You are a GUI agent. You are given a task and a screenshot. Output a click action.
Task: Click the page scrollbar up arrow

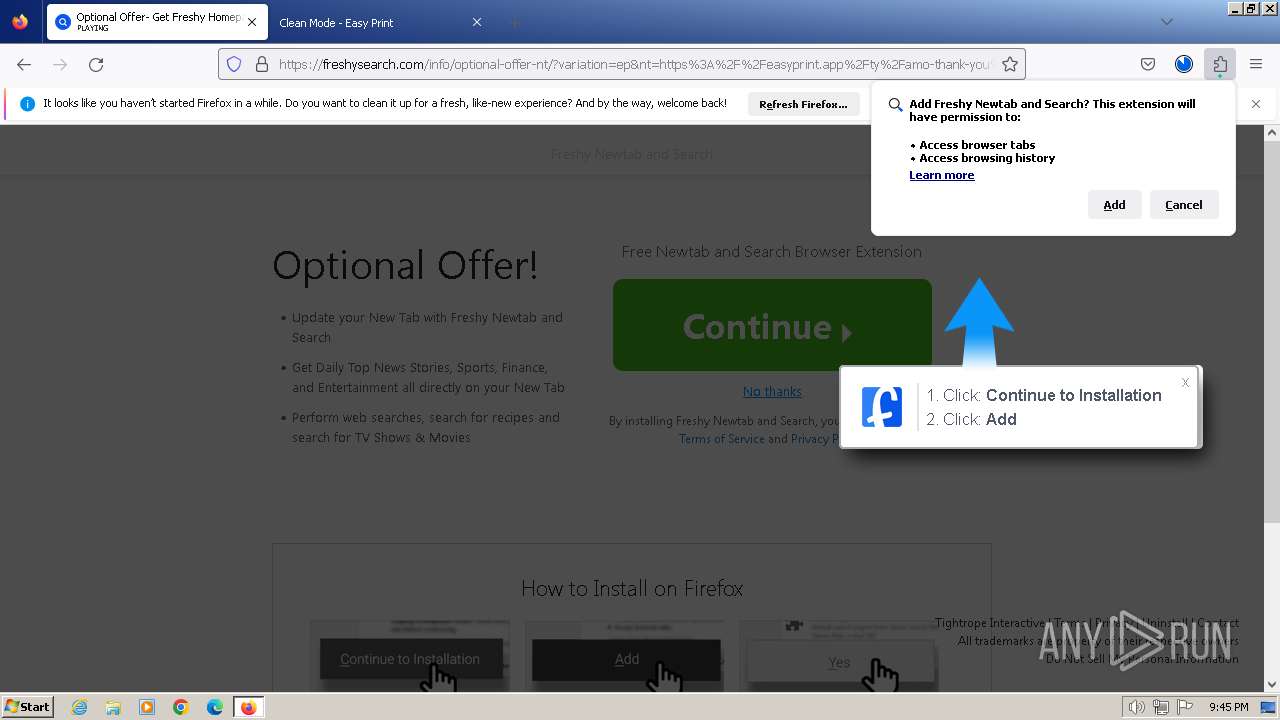(x=1272, y=132)
